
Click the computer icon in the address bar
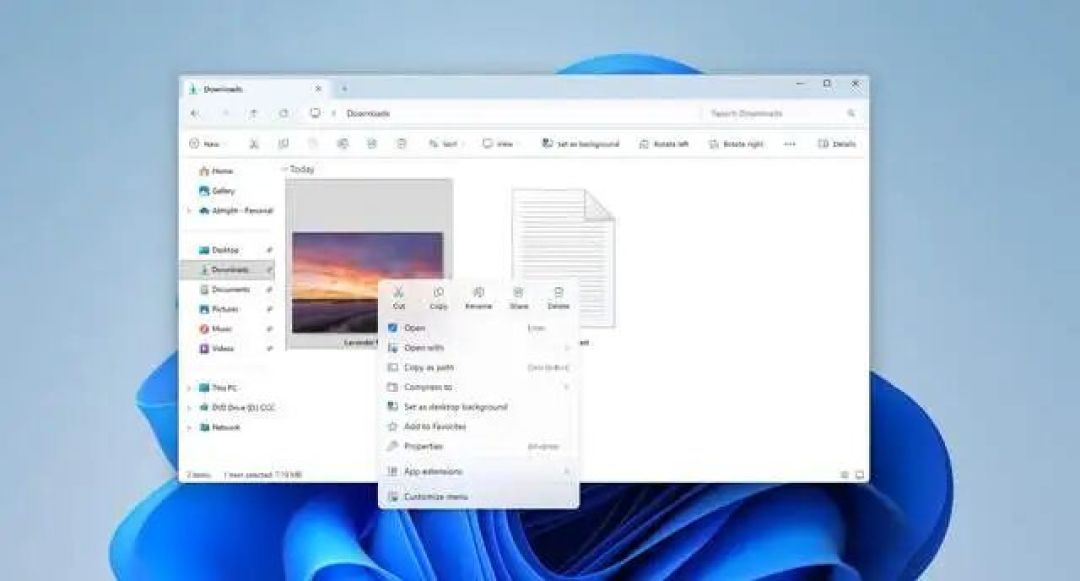coord(315,114)
